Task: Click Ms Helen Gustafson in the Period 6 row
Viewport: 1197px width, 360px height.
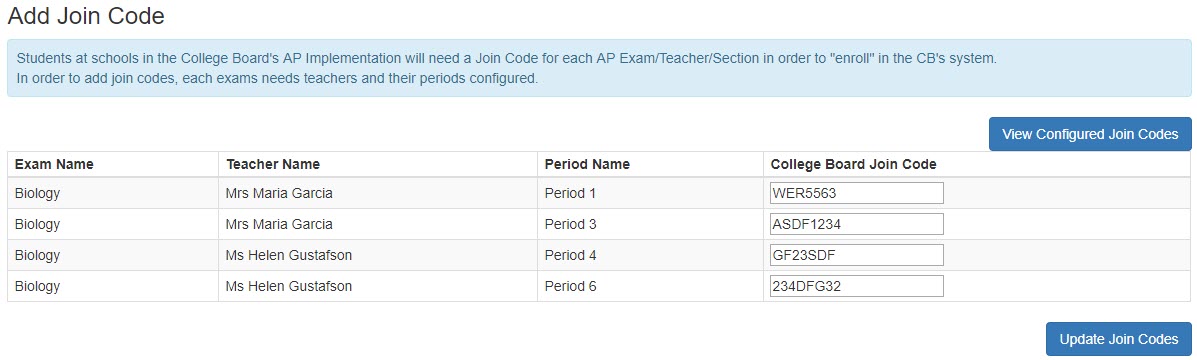Action: coord(289,287)
